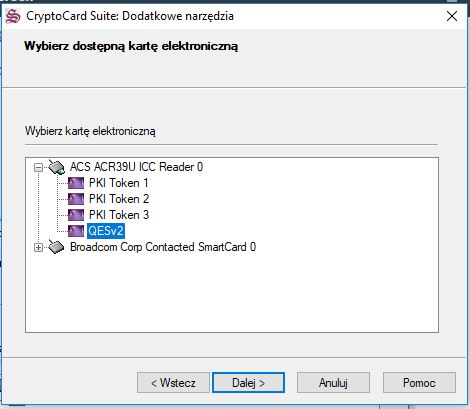Screen dimensions: 470x409
Task: Choose the PKI Token 2 entry
Action: coord(119,199)
